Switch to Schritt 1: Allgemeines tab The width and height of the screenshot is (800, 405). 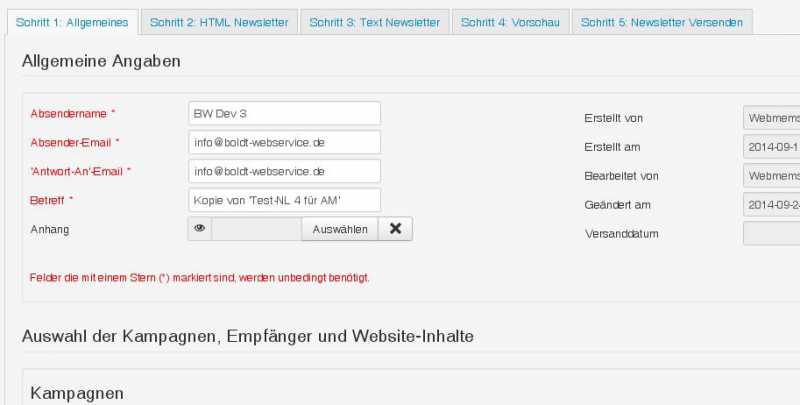pos(71,22)
